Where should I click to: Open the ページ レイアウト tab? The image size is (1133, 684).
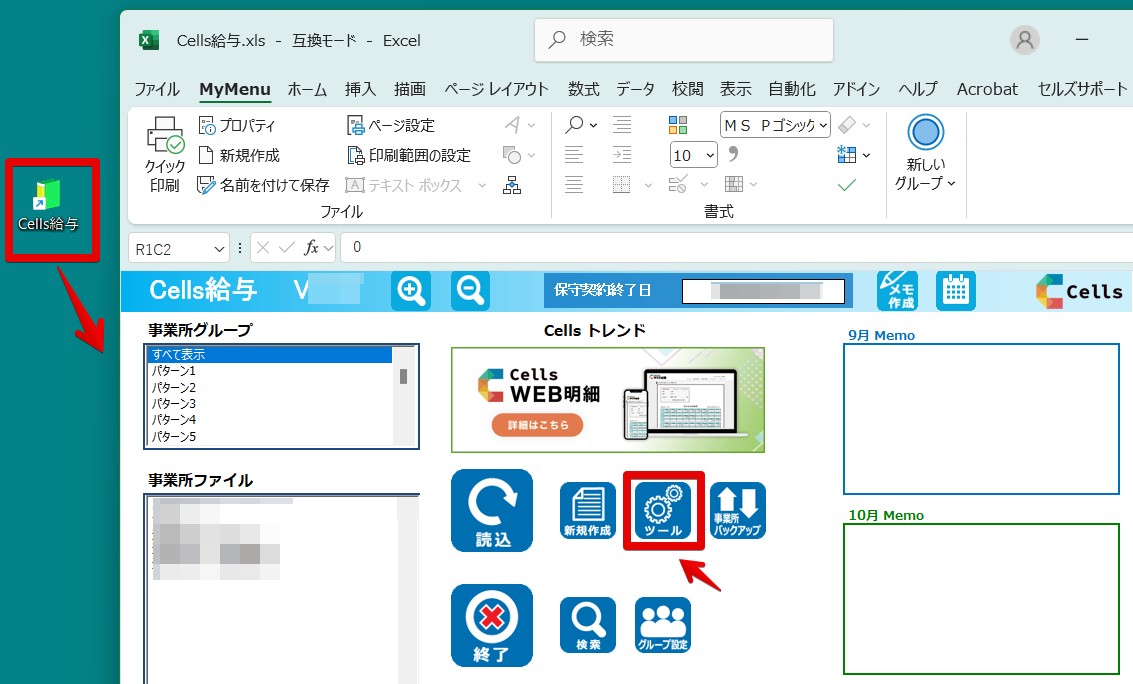496,90
